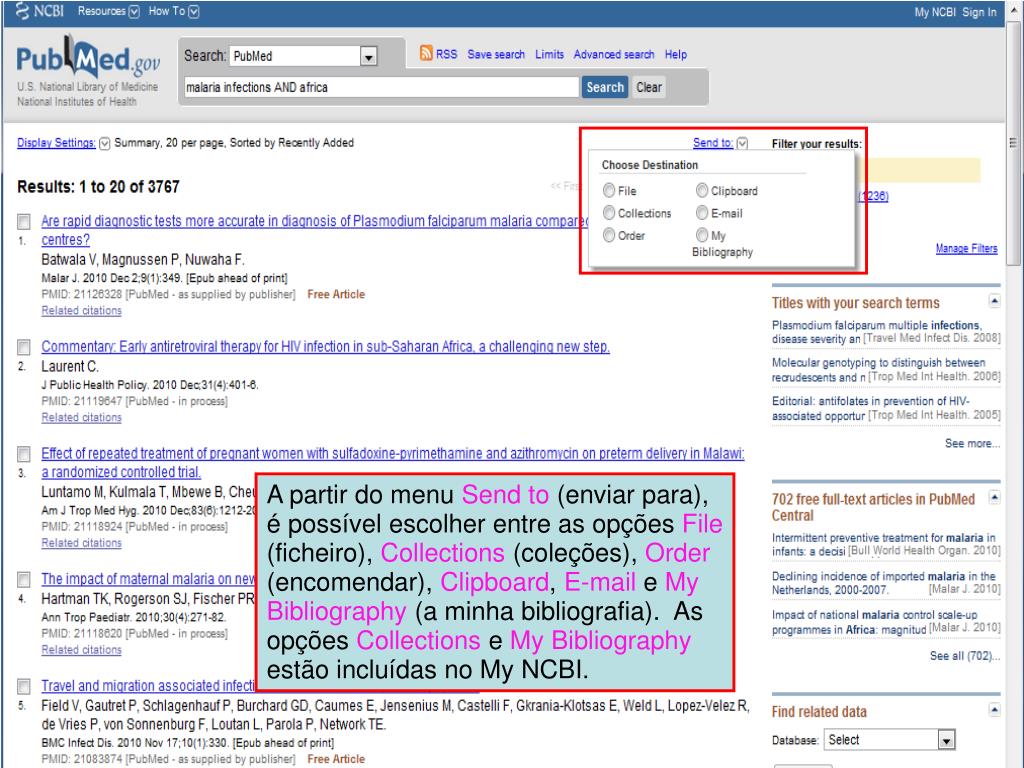The image size is (1024, 768).
Task: Click the Results 1 to 20 of 3767 heading
Action: 98,187
